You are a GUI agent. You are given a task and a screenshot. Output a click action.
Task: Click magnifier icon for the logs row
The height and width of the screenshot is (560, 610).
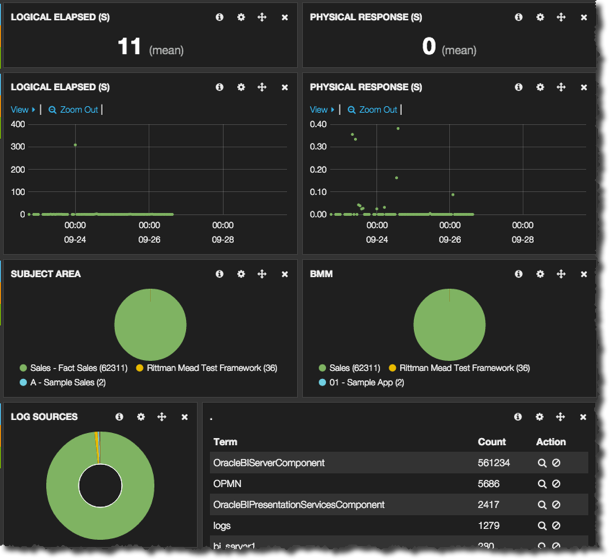[x=543, y=526]
